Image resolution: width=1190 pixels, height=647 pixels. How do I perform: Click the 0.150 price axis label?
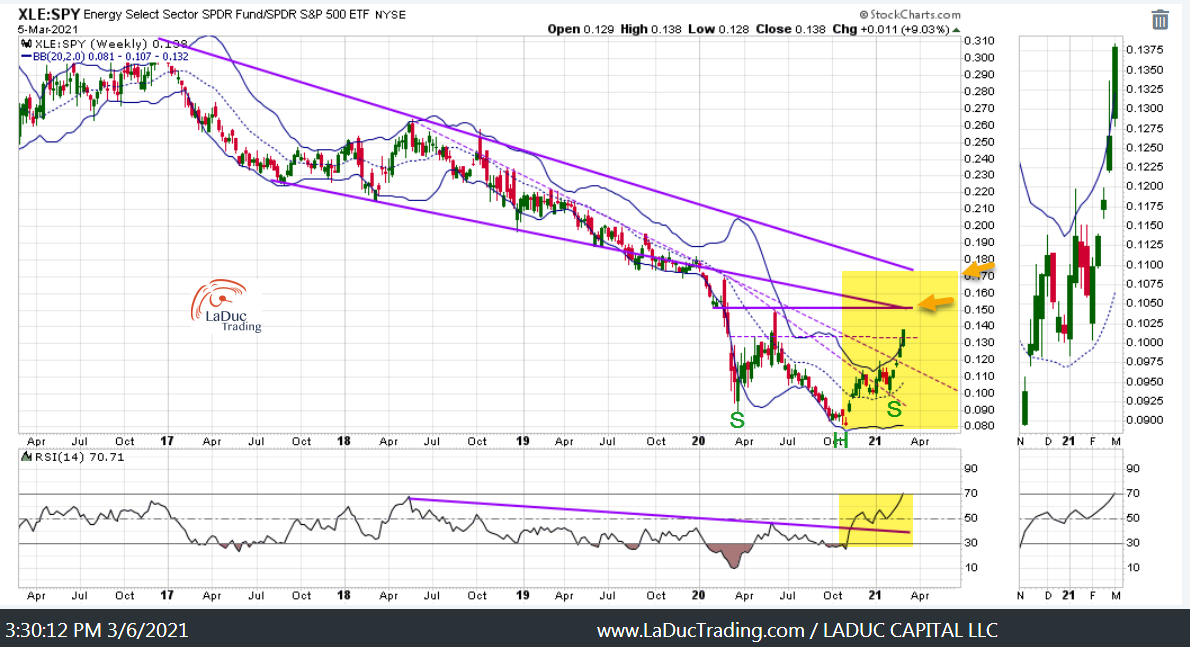979,309
